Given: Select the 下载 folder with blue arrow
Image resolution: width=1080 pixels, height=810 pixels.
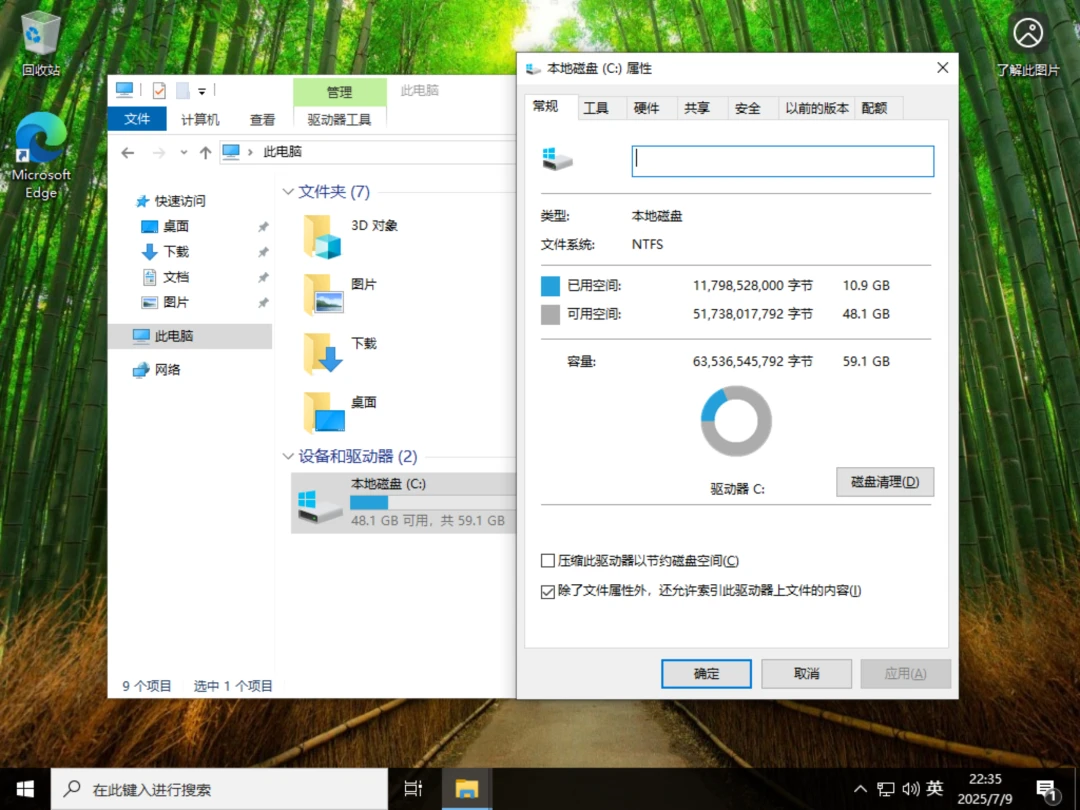Looking at the screenshot, I should 323,353.
